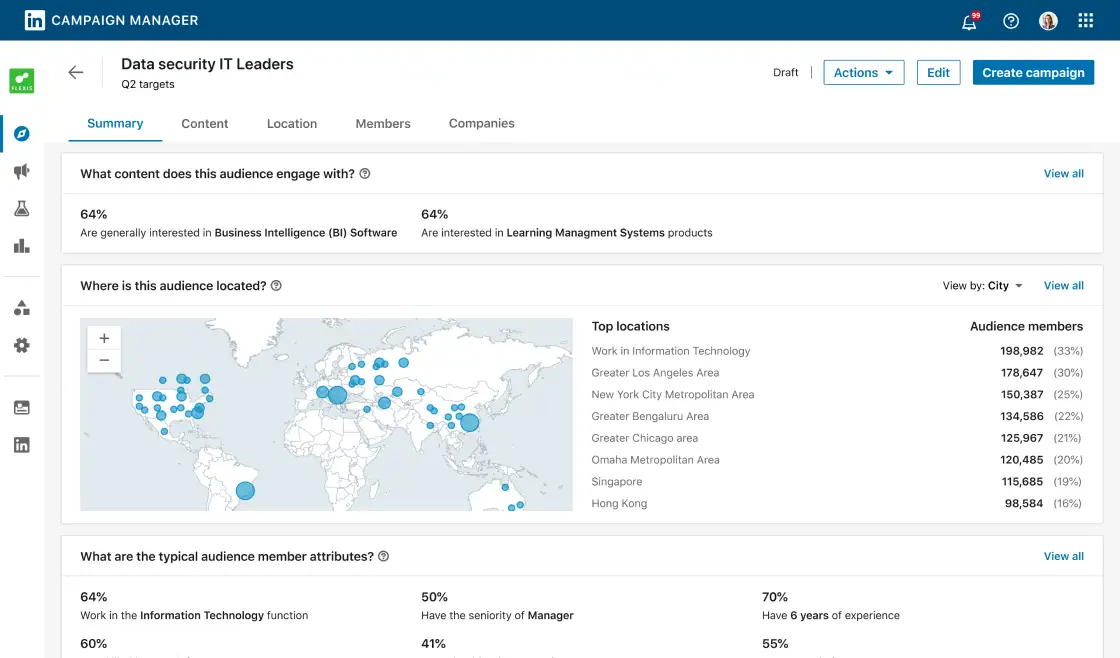Click the Create campaign button
1120x658 pixels.
pyautogui.click(x=1033, y=72)
